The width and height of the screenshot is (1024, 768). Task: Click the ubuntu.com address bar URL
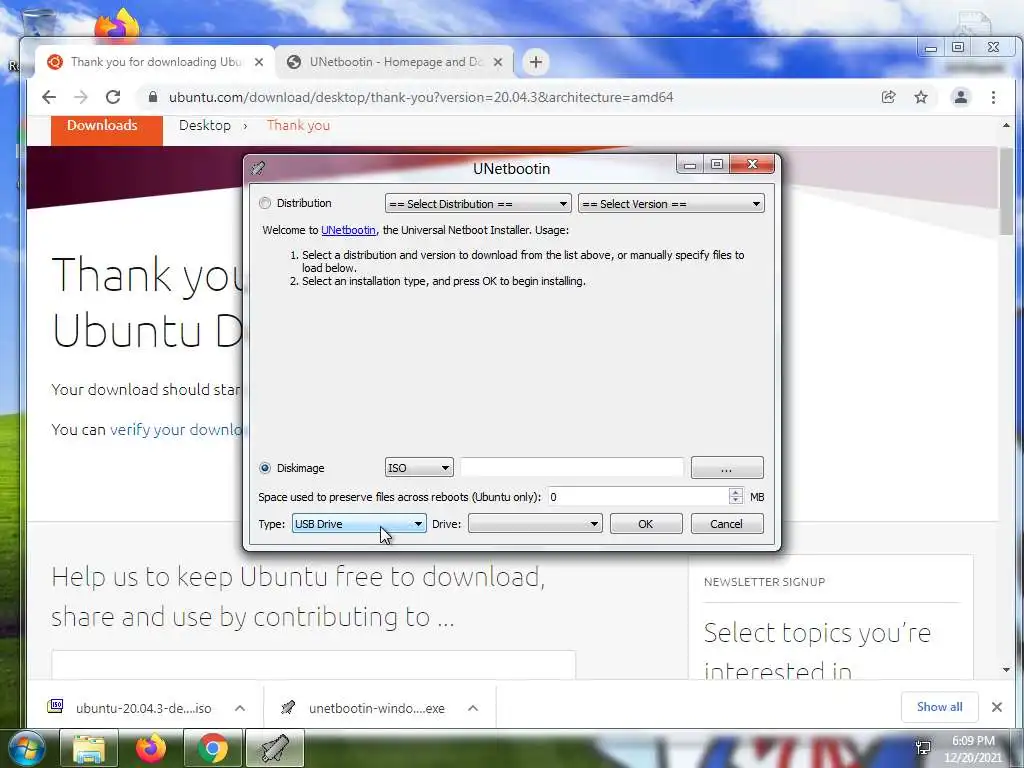pyautogui.click(x=421, y=97)
